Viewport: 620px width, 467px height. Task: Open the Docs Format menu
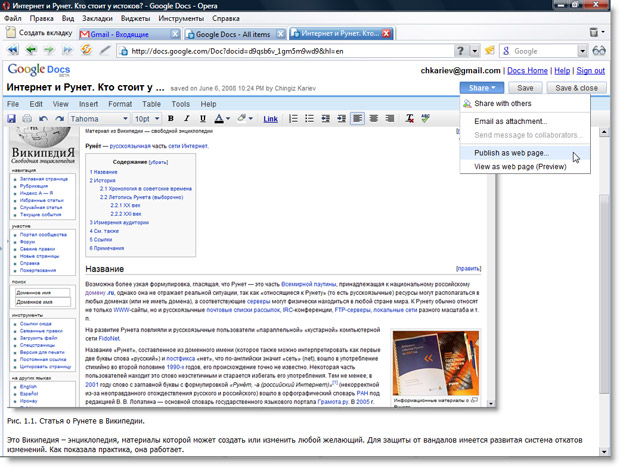click(x=120, y=104)
